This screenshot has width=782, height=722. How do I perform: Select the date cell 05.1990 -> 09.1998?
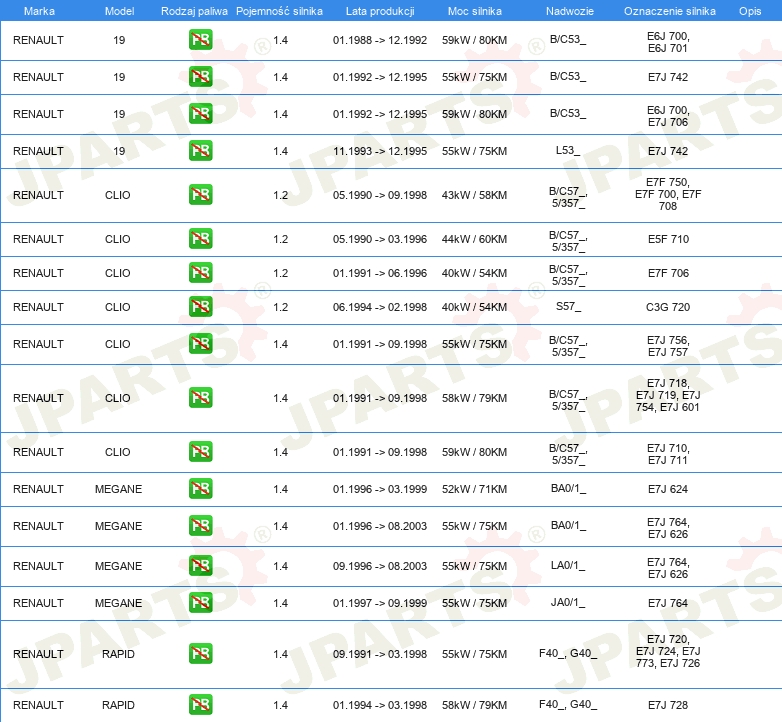tap(380, 195)
